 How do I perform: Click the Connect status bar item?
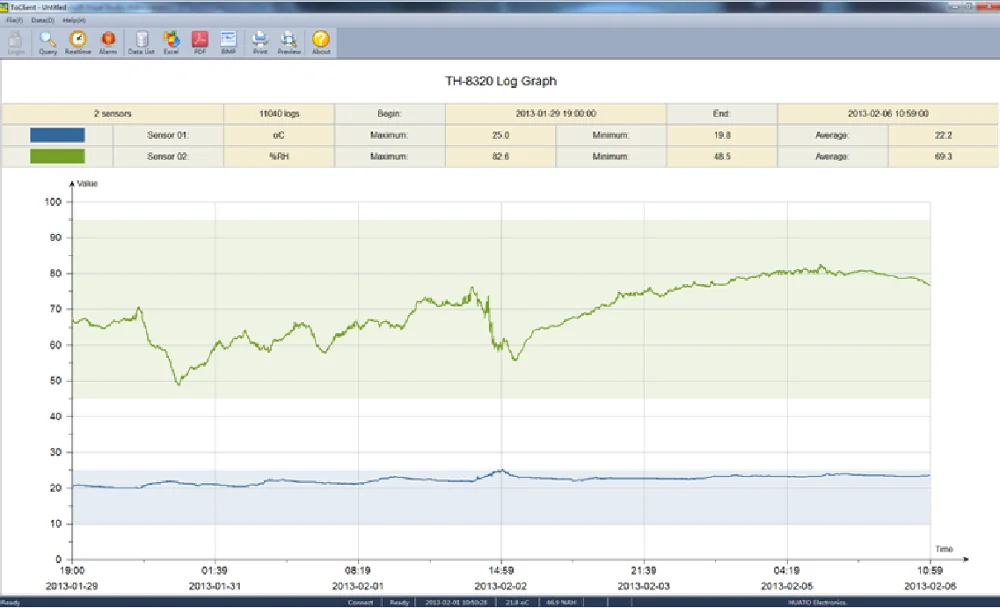(360, 603)
